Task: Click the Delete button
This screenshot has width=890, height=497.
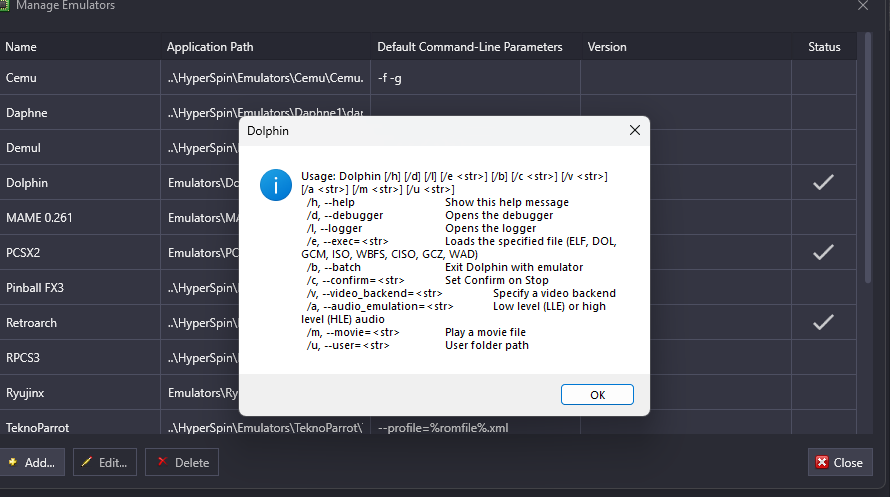Action: pos(182,462)
